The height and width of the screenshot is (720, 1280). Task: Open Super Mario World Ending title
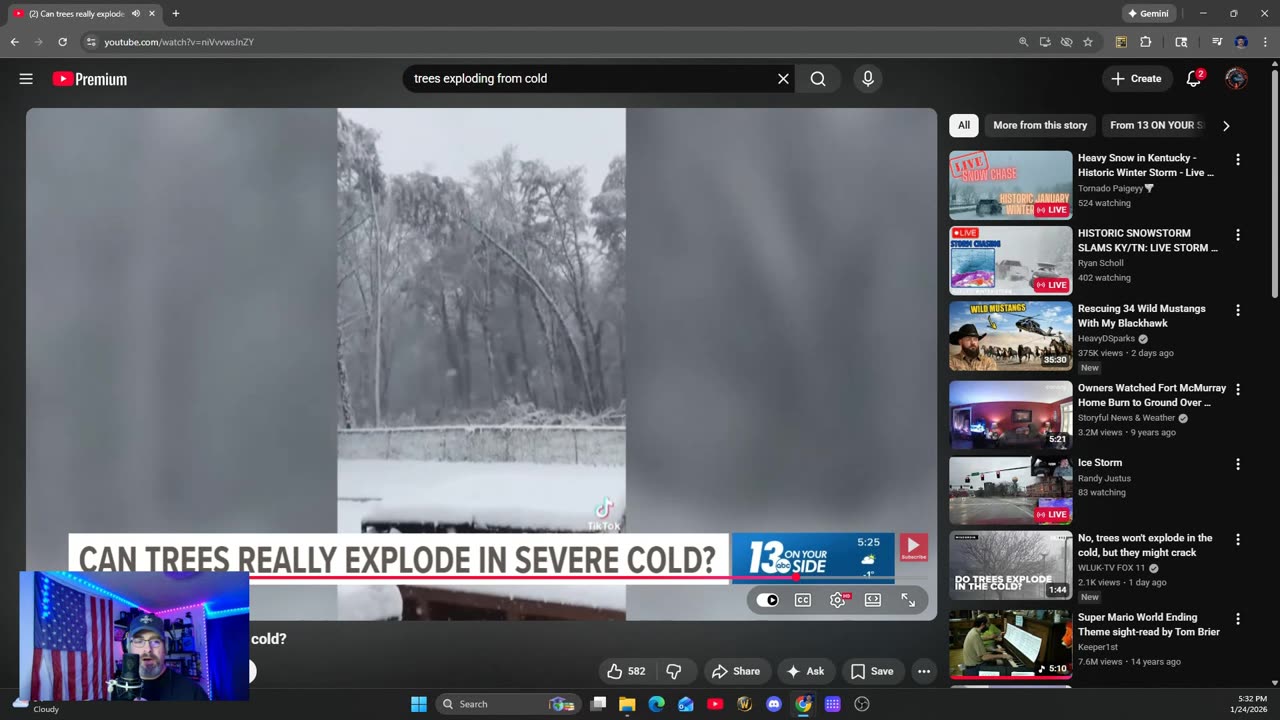pyautogui.click(x=1149, y=625)
